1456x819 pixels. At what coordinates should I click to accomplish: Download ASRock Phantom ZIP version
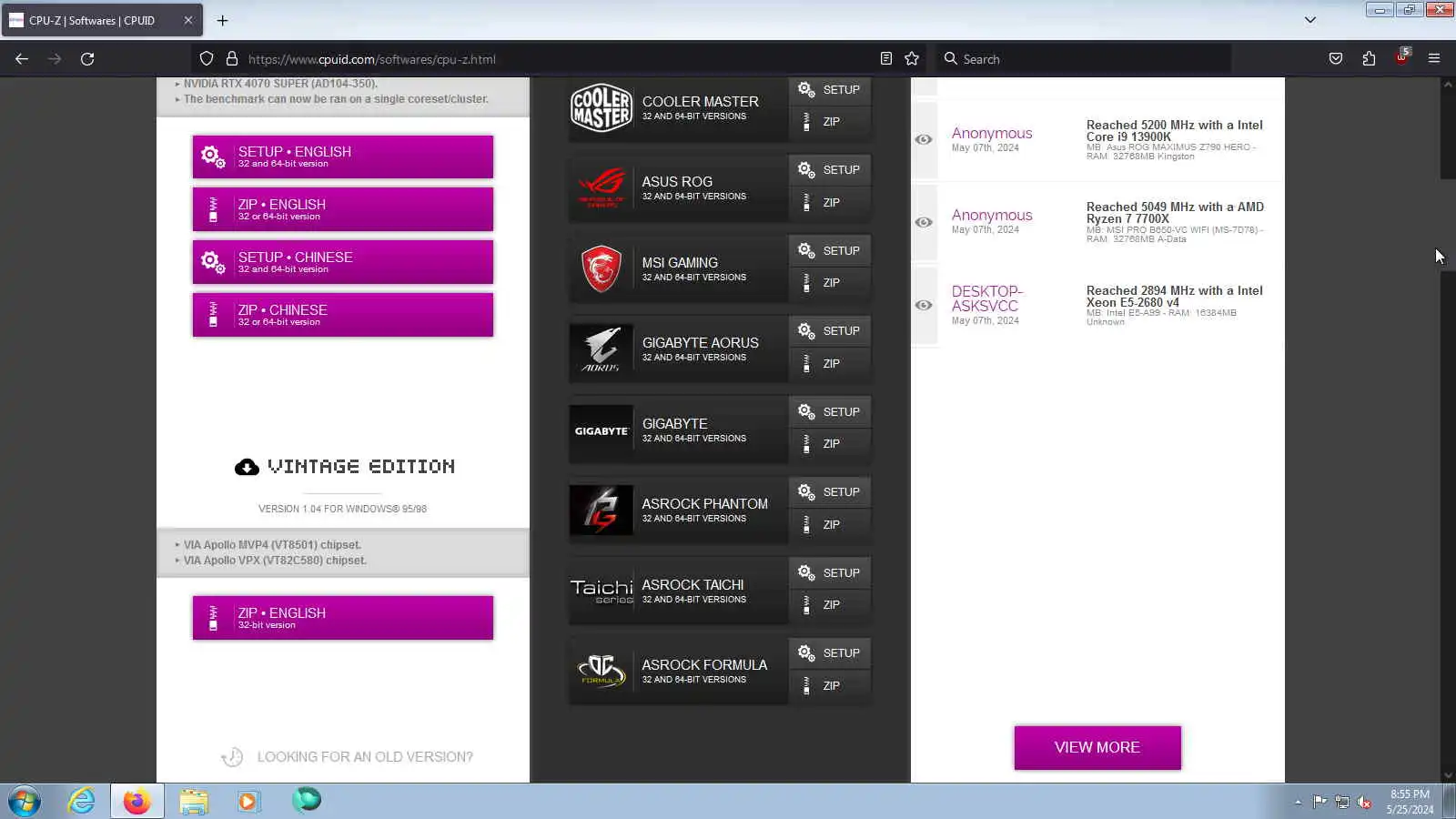pos(830,525)
